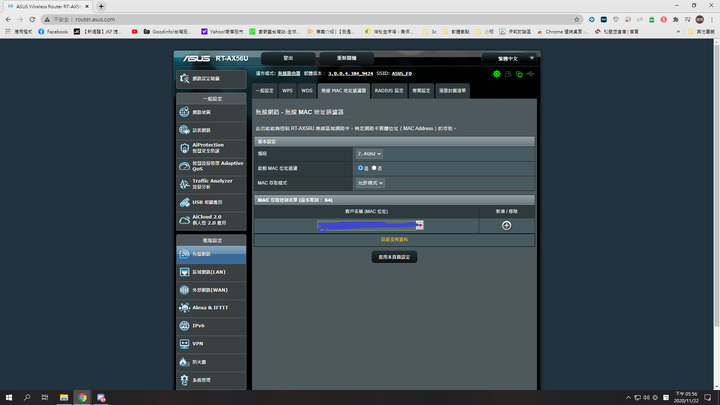720x405 pixels.
Task: Open the Network Map page in sidebar
Action: pos(211,112)
